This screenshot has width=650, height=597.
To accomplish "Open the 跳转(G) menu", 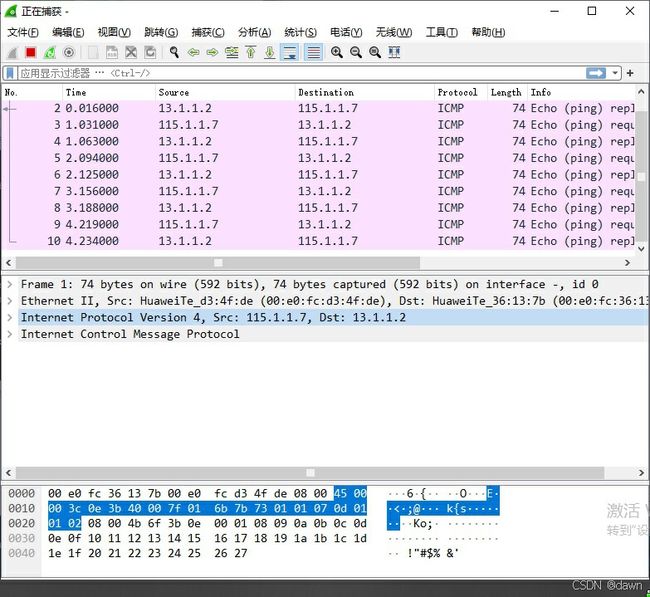I will pos(161,32).
